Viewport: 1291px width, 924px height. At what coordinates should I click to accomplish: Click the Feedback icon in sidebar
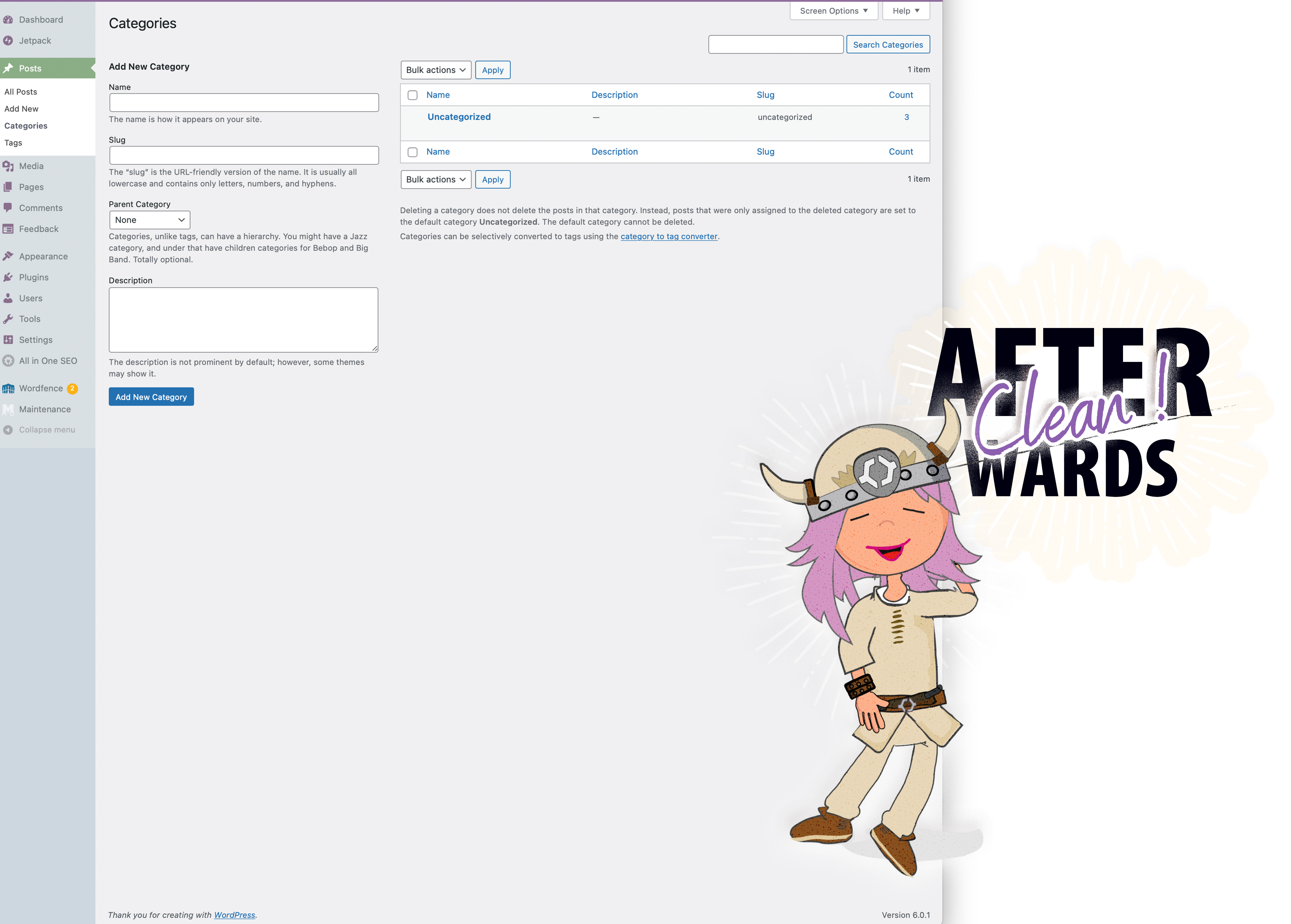pyautogui.click(x=8, y=229)
